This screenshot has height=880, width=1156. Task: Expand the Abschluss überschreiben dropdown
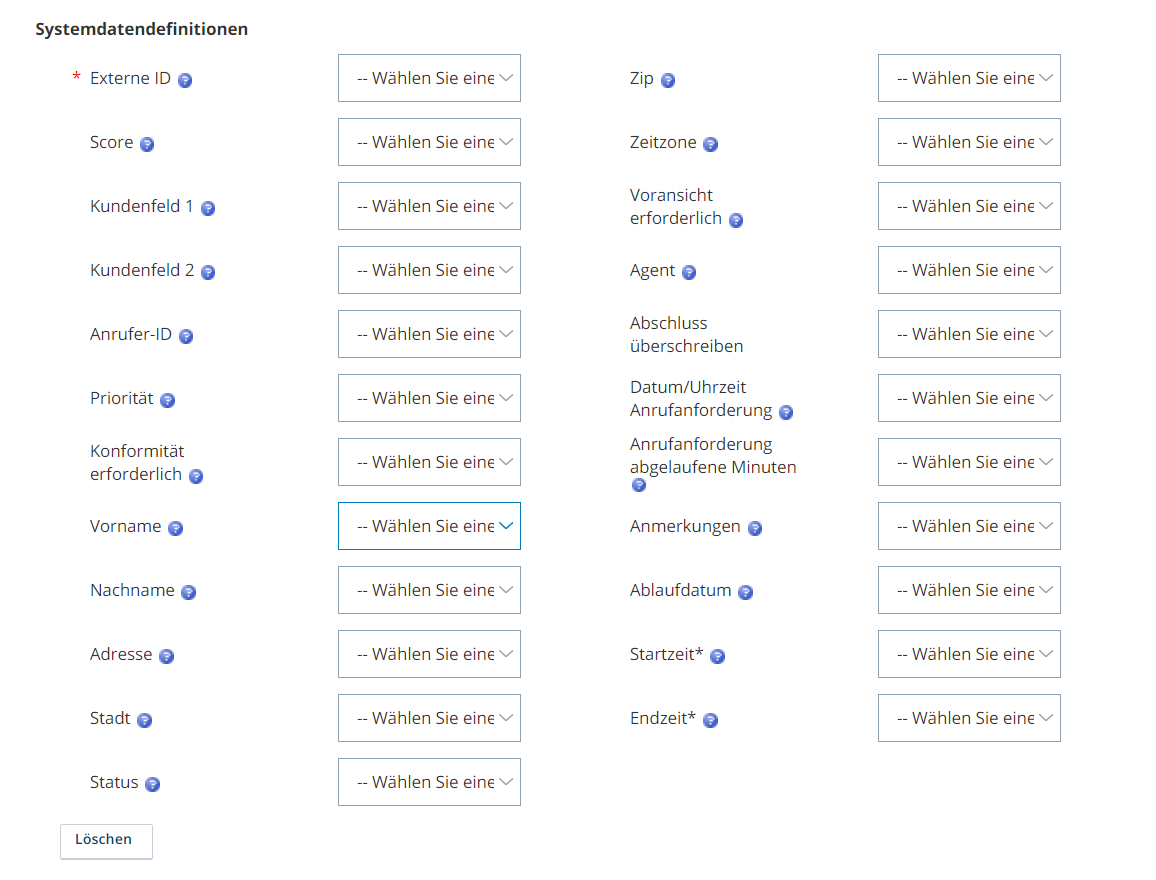(969, 335)
